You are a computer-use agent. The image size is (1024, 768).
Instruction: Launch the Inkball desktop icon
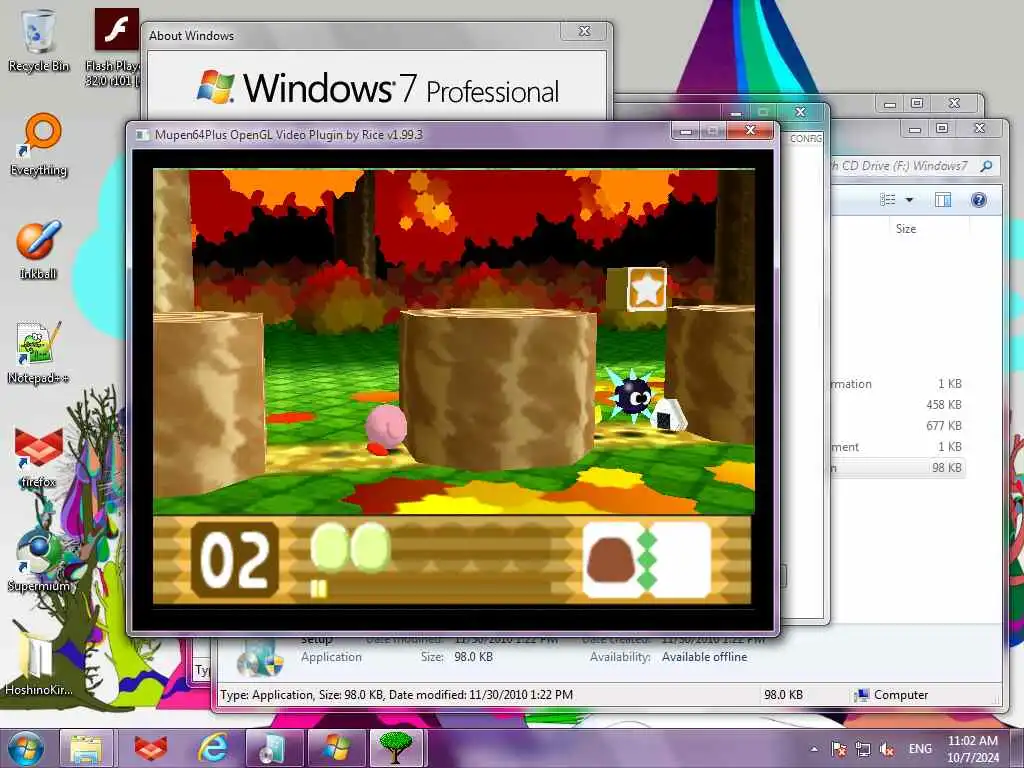pos(38,250)
